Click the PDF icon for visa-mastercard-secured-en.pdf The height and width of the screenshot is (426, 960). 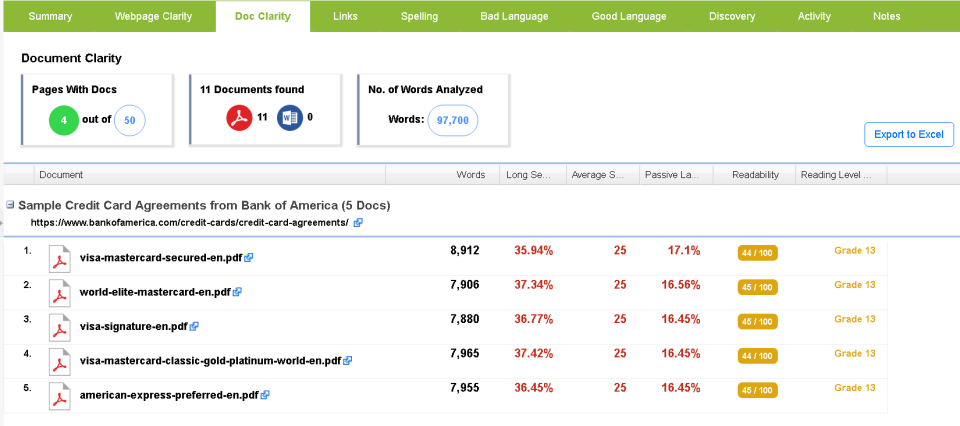[61, 258]
